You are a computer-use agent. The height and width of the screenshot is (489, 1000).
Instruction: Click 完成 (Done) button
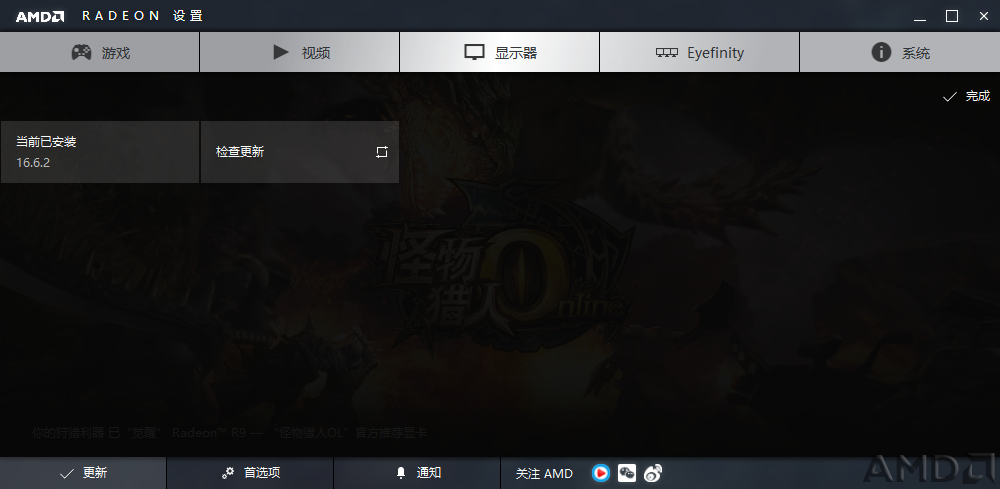point(966,96)
